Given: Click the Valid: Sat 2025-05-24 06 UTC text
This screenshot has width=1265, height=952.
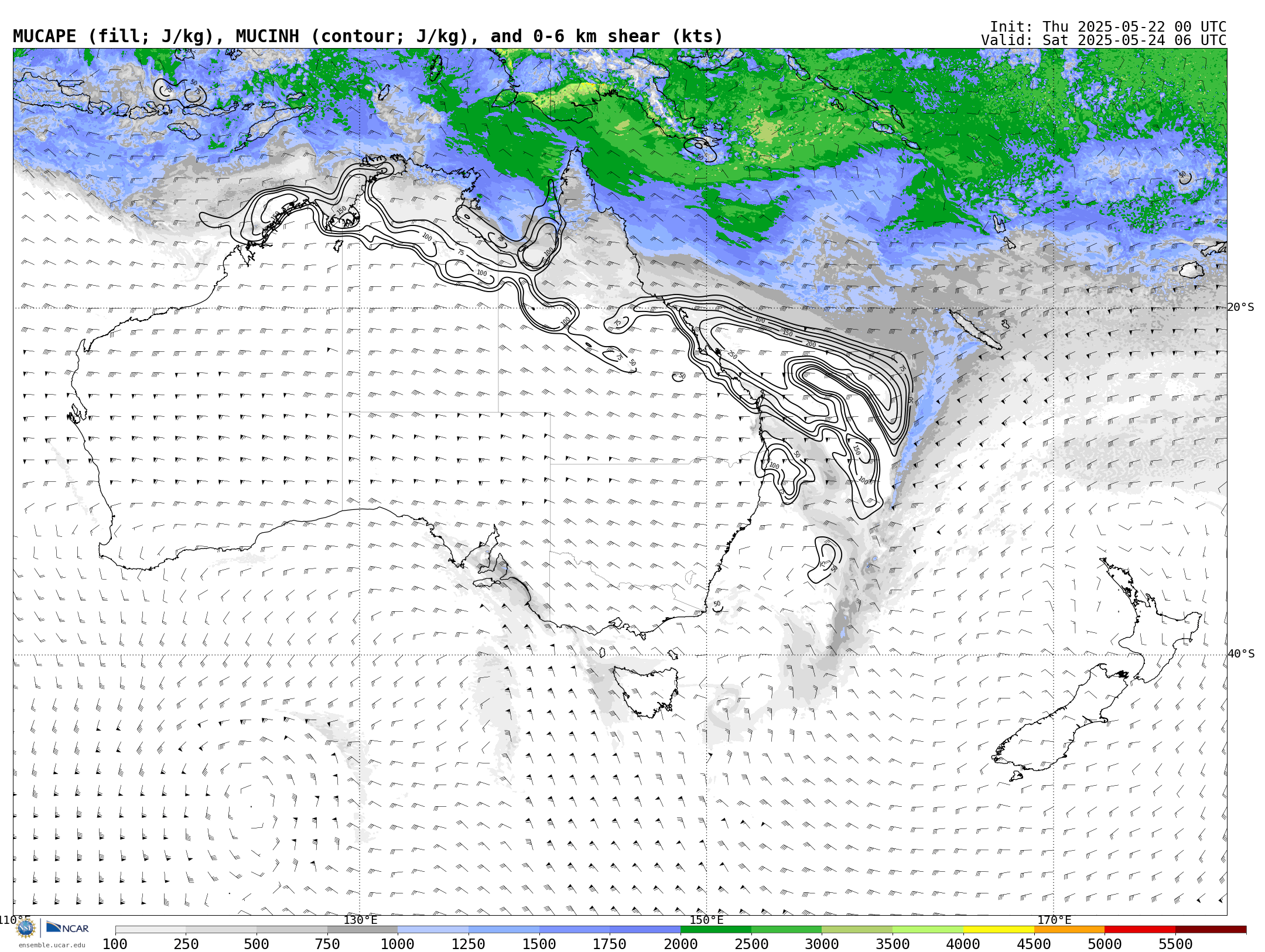Looking at the screenshot, I should click(x=1104, y=40).
